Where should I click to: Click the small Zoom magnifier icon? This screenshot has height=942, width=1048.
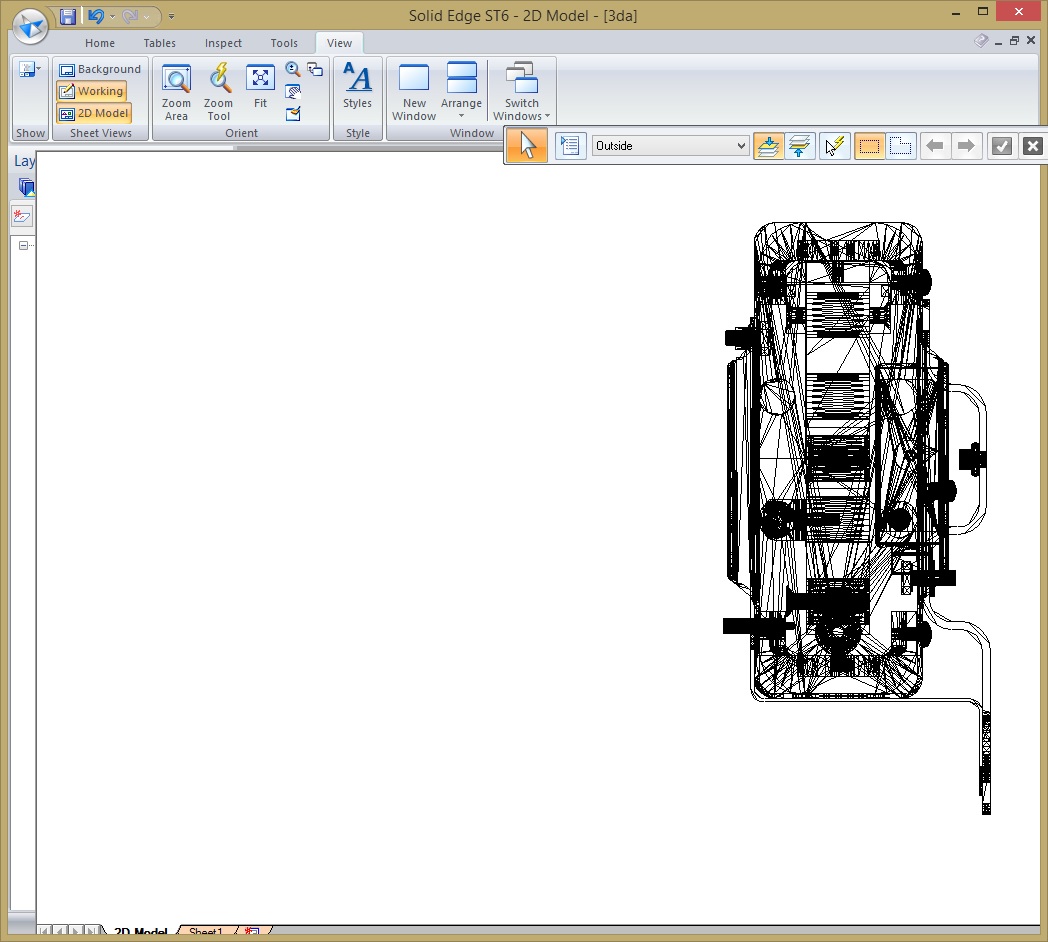(293, 69)
